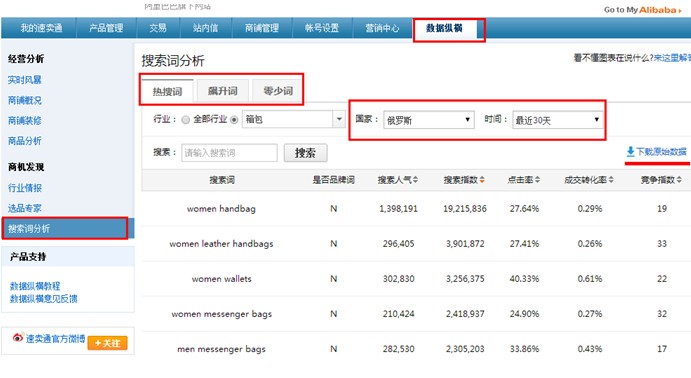Switch to the 零少词 tab

click(x=278, y=91)
